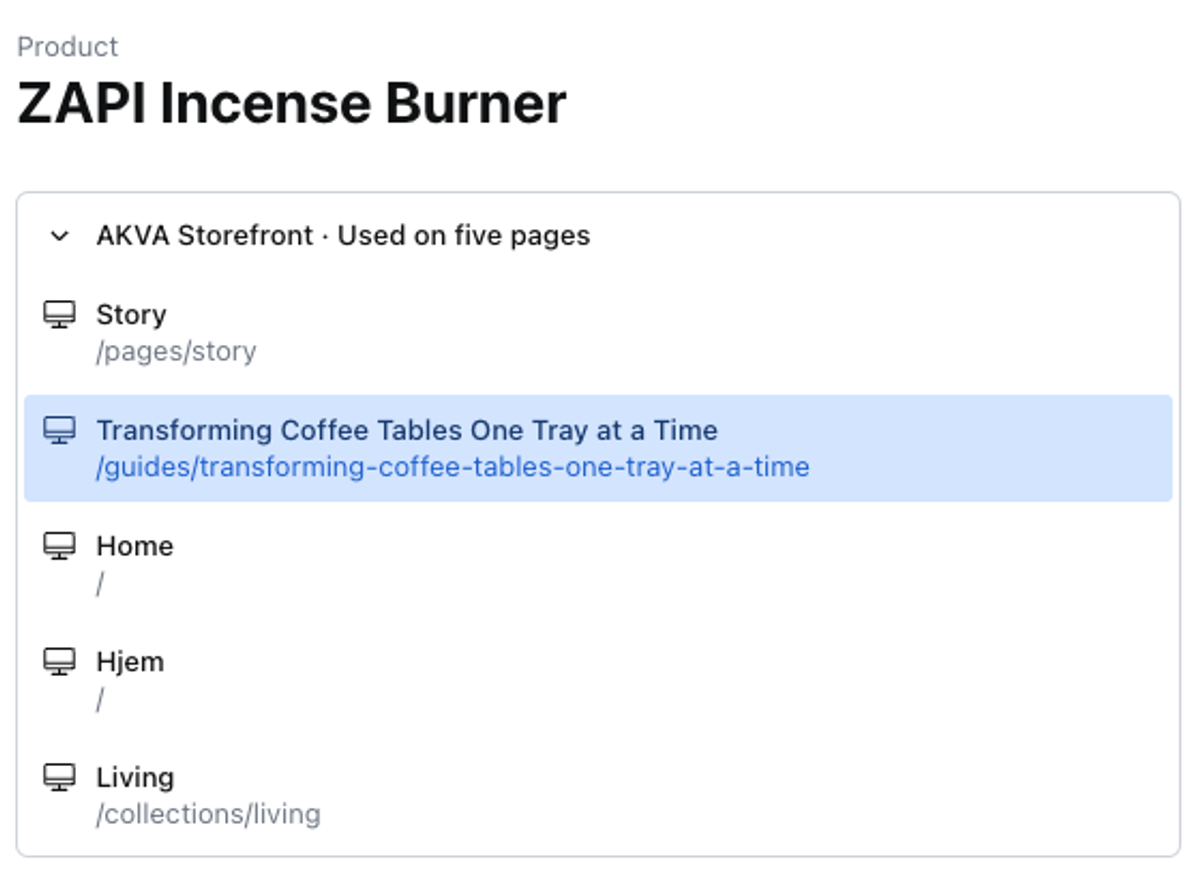
Task: Click the monitor icon beside Hjem
Action: click(60, 662)
